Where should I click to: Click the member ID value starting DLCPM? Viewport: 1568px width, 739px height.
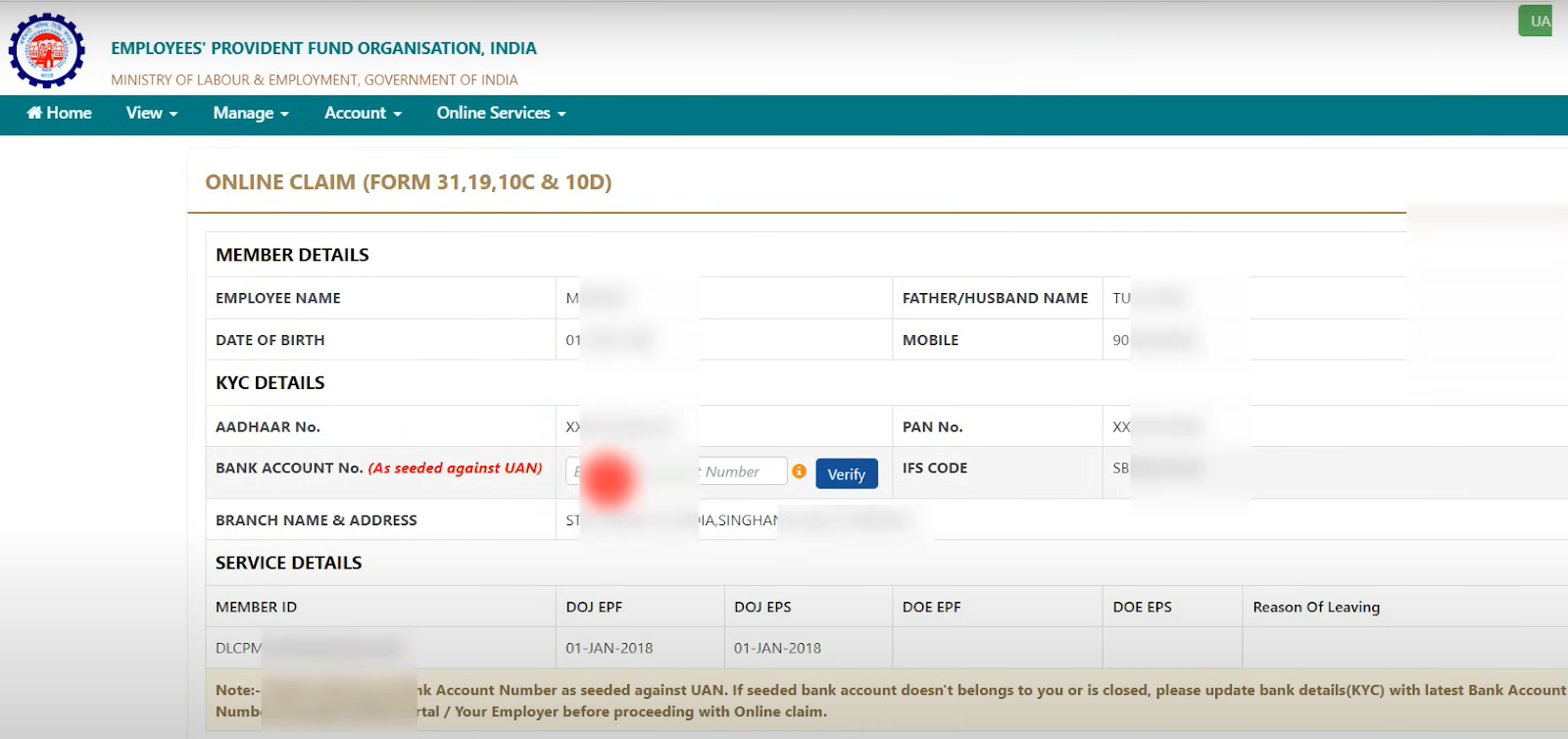(309, 648)
